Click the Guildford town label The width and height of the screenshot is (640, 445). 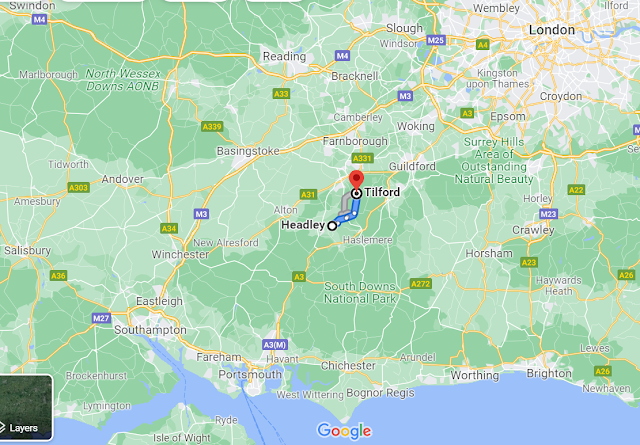(412, 166)
